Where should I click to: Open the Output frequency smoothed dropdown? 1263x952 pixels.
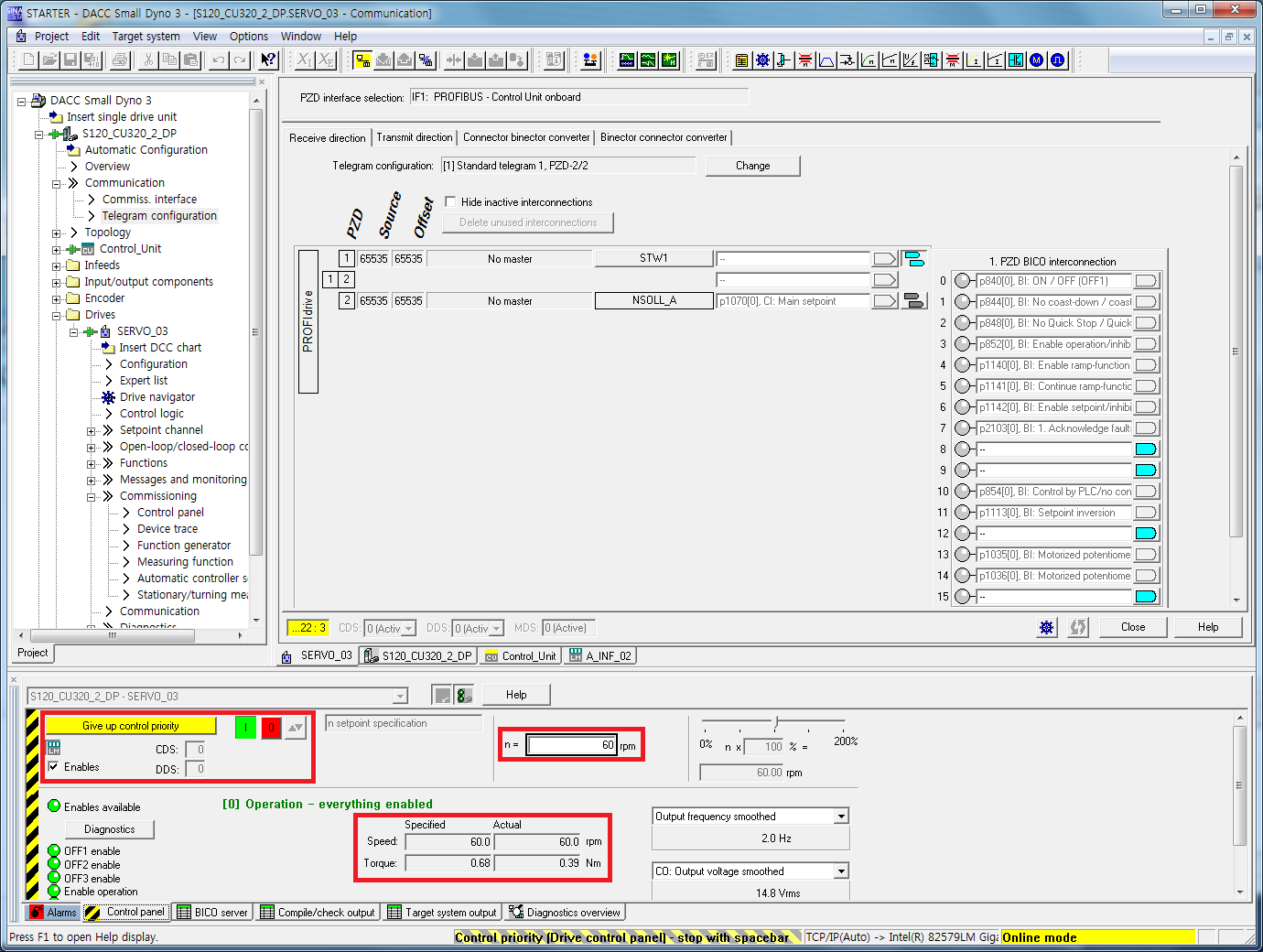pyautogui.click(x=841, y=817)
